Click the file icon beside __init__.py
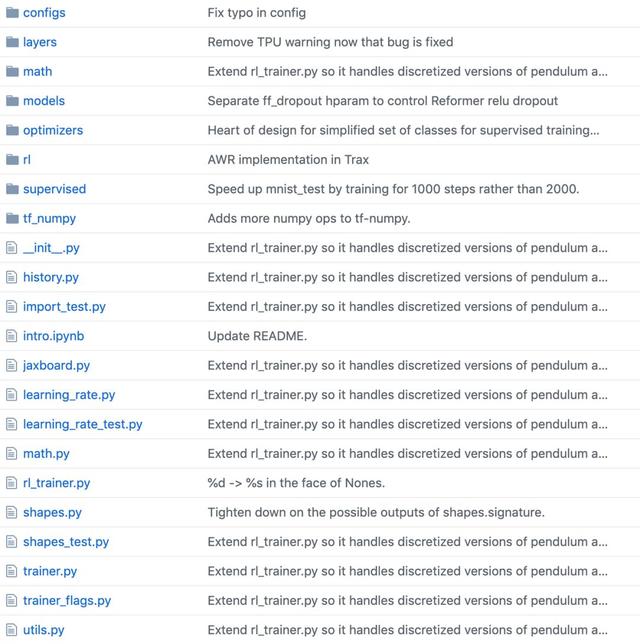Screen dimensions: 640x644 click(12, 248)
